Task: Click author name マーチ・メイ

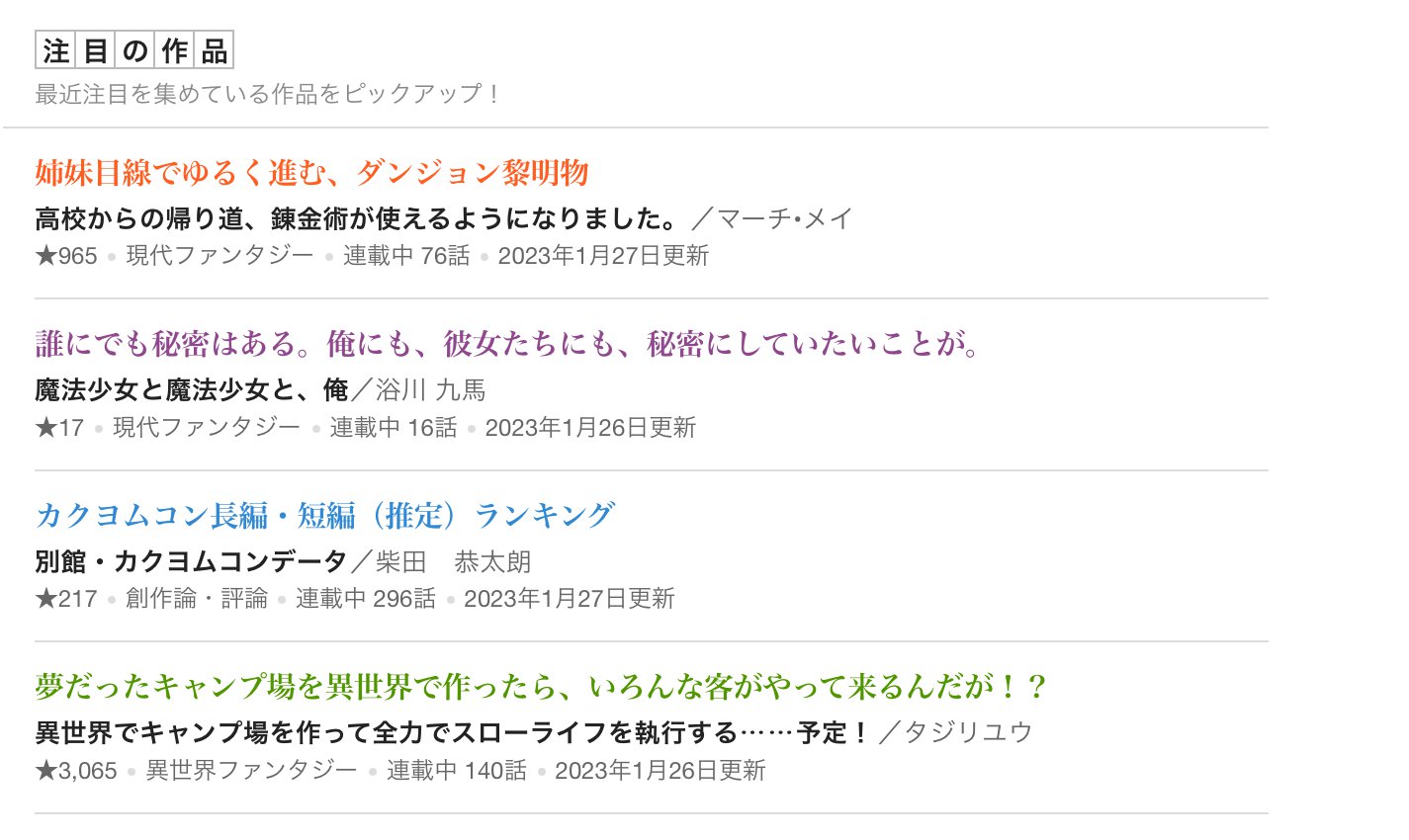Action: click(x=784, y=218)
